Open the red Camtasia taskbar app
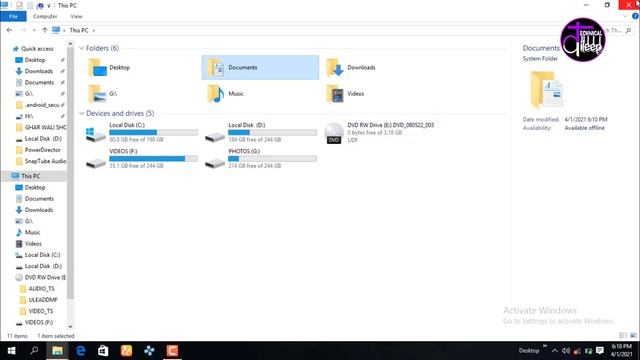640x360 pixels. pyautogui.click(x=172, y=351)
